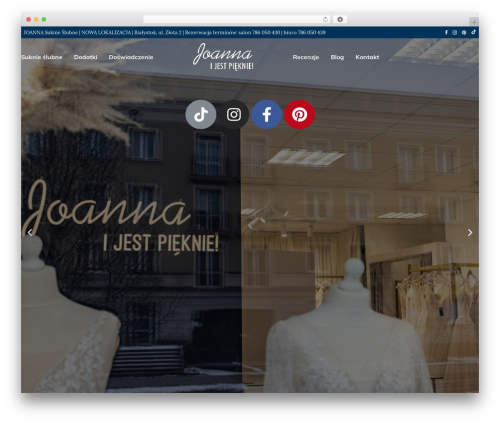Click the yellow minimize window button

tap(36, 19)
